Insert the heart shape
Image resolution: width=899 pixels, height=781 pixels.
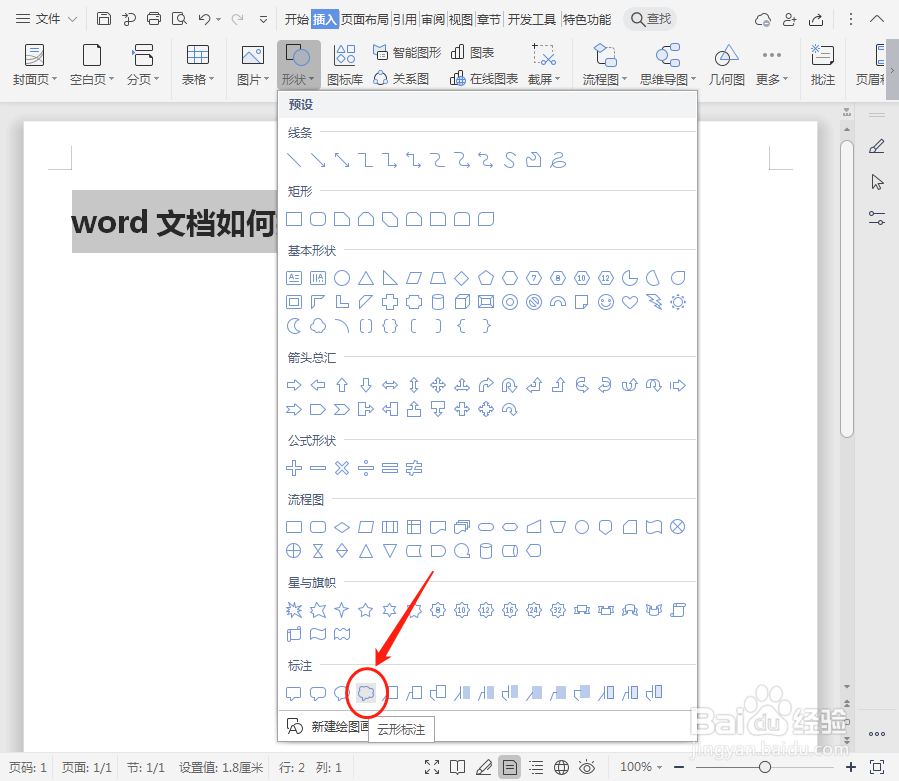(x=630, y=302)
